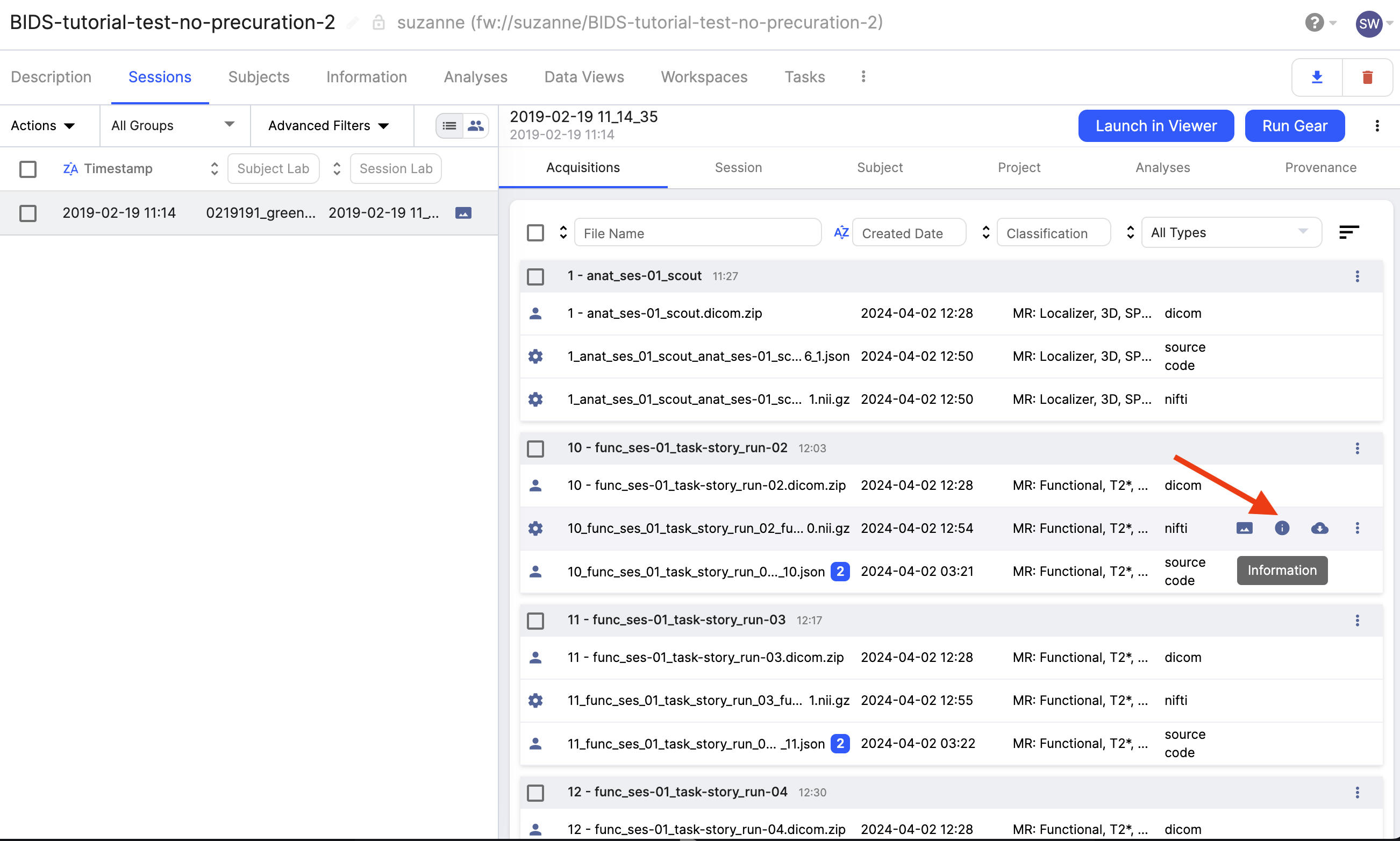The width and height of the screenshot is (1400, 841).
Task: Click sort arrows next to Subject Lab field
Action: 214,169
